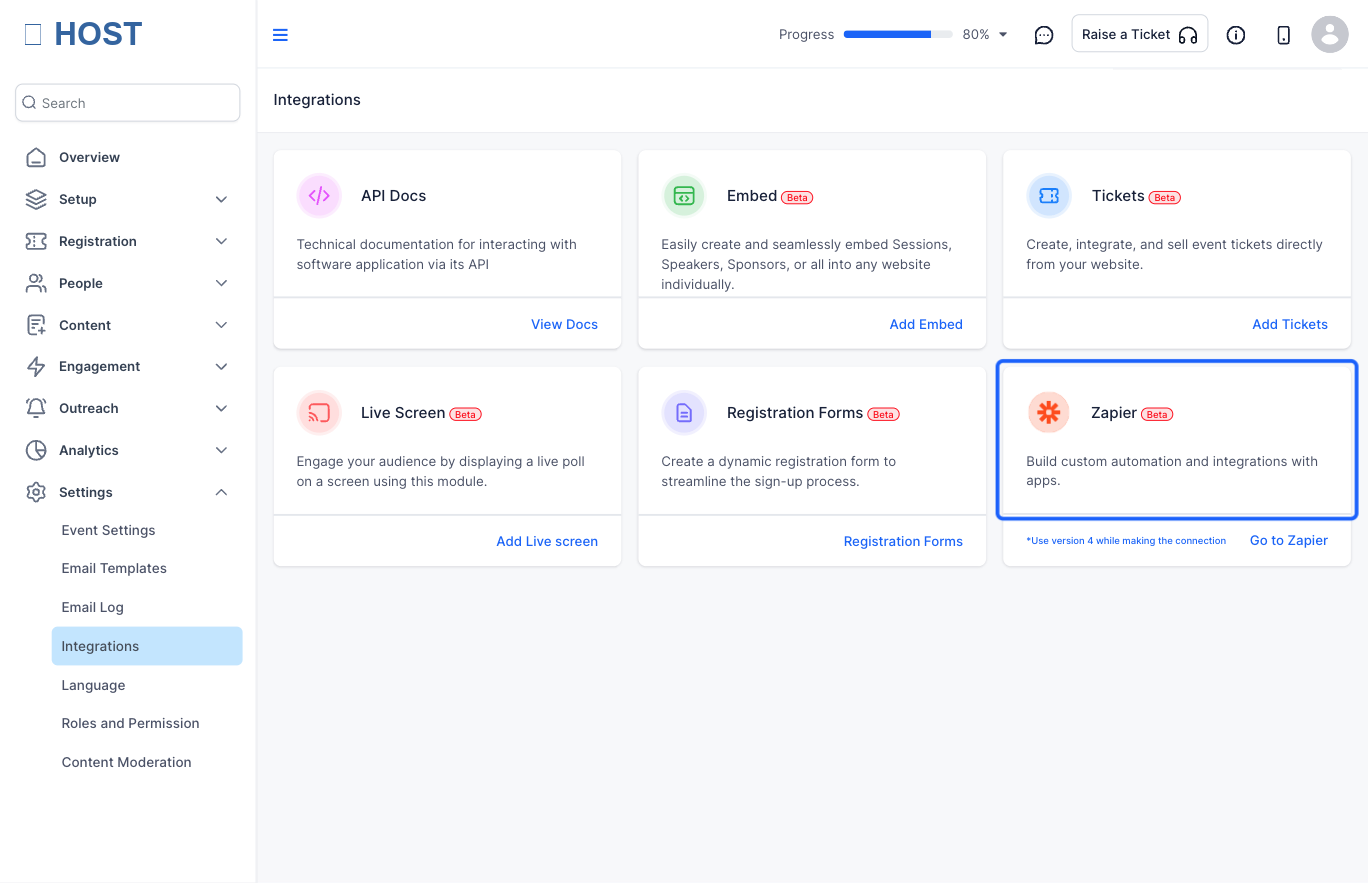The height and width of the screenshot is (883, 1368).
Task: Click the Tickets card blue icon
Action: [1049, 196]
